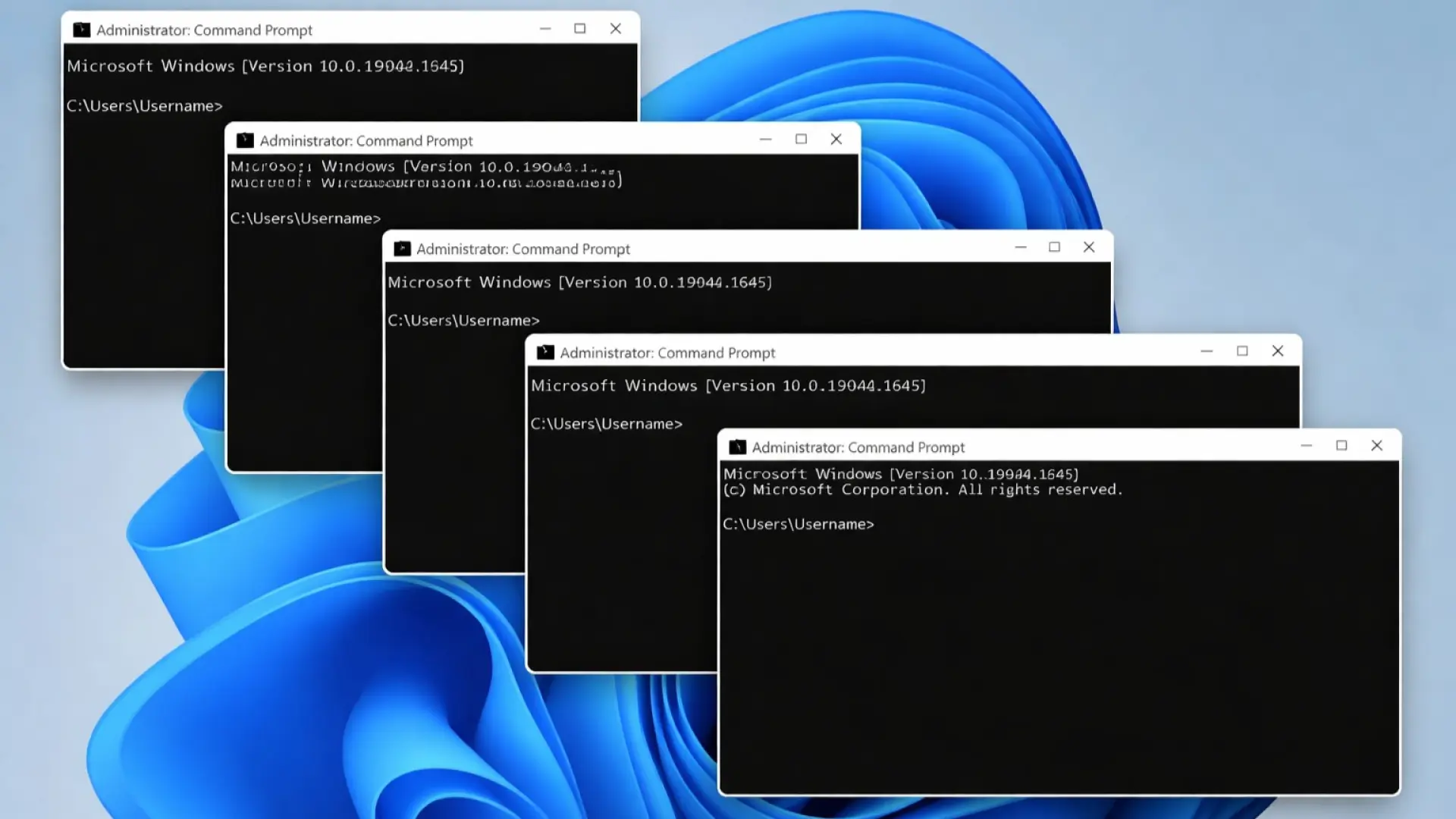Click the middle window's "Administrator: Command Prompt" title
The height and width of the screenshot is (819, 1456).
(x=523, y=249)
